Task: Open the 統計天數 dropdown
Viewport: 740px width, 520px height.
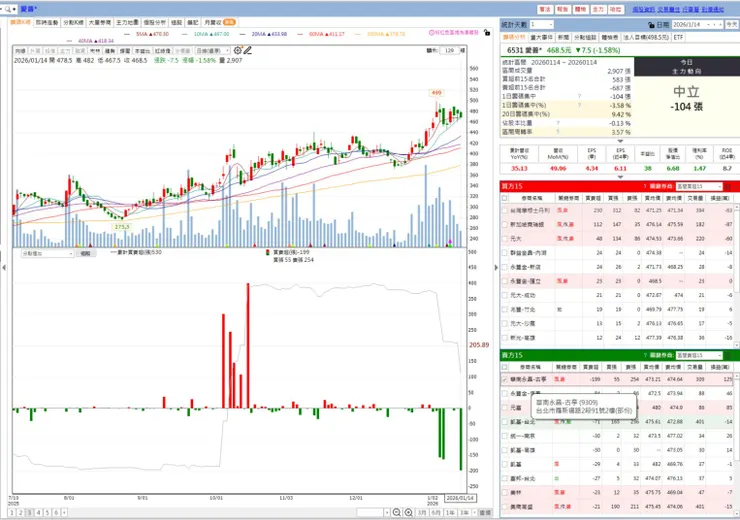Action: (541, 25)
